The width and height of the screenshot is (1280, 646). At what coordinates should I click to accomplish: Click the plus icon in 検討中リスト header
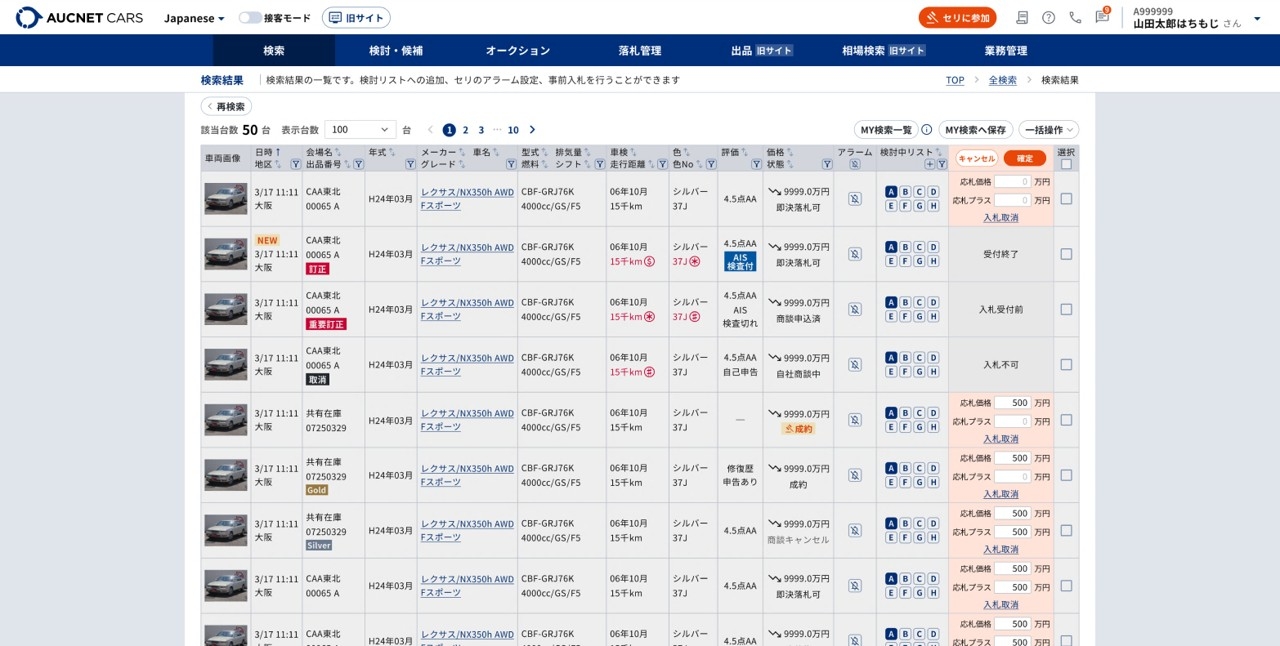[929, 164]
